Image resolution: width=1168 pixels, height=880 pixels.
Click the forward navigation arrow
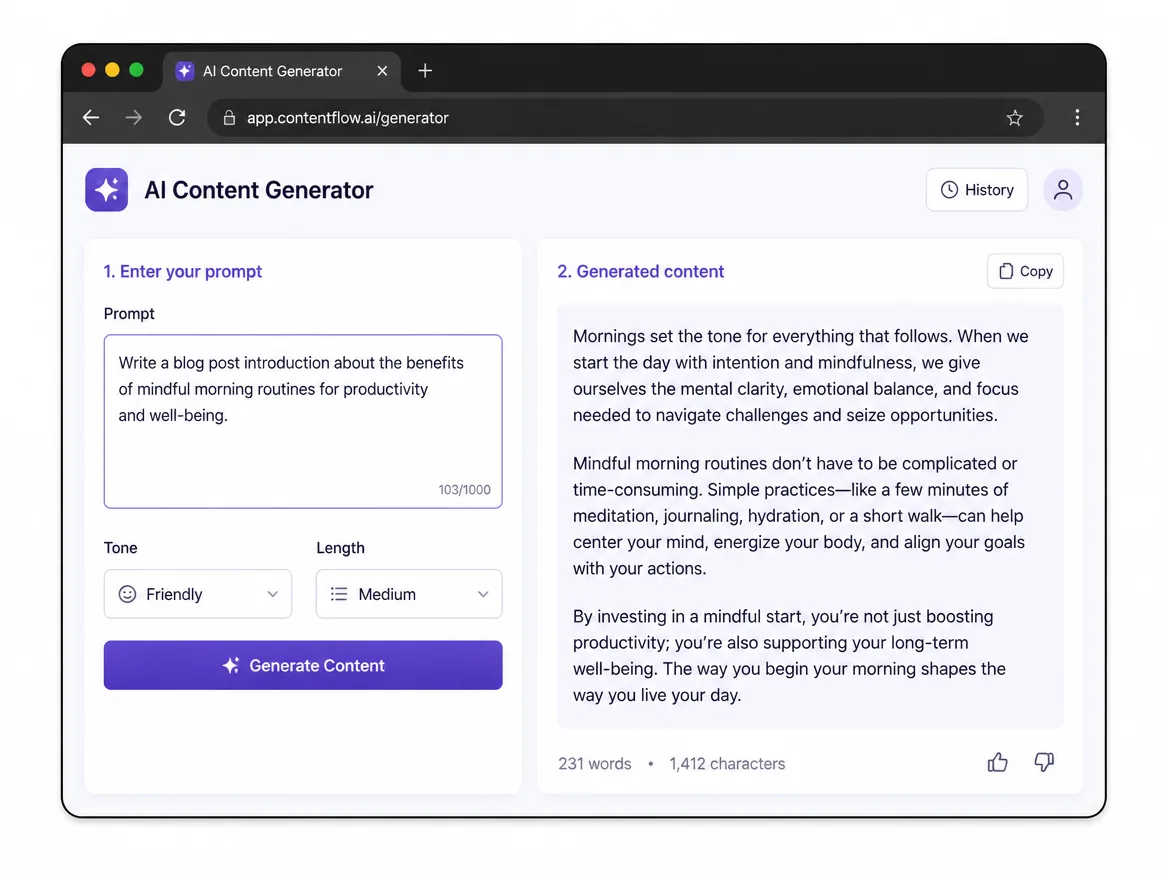coord(133,118)
